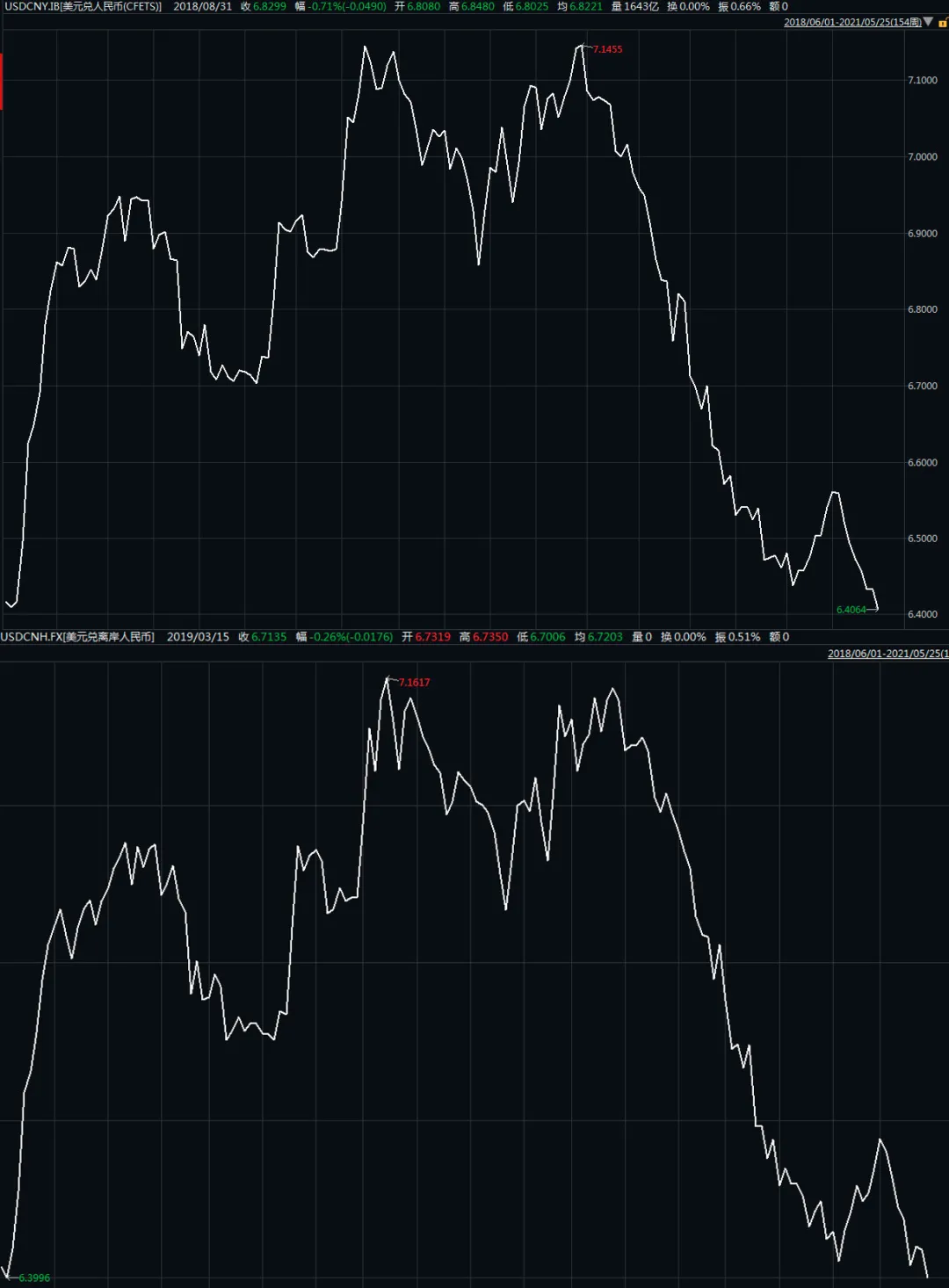Image resolution: width=949 pixels, height=1288 pixels.
Task: Click the upper chart's 2018/06/01-2021/05/25 date range link
Action: (x=851, y=23)
